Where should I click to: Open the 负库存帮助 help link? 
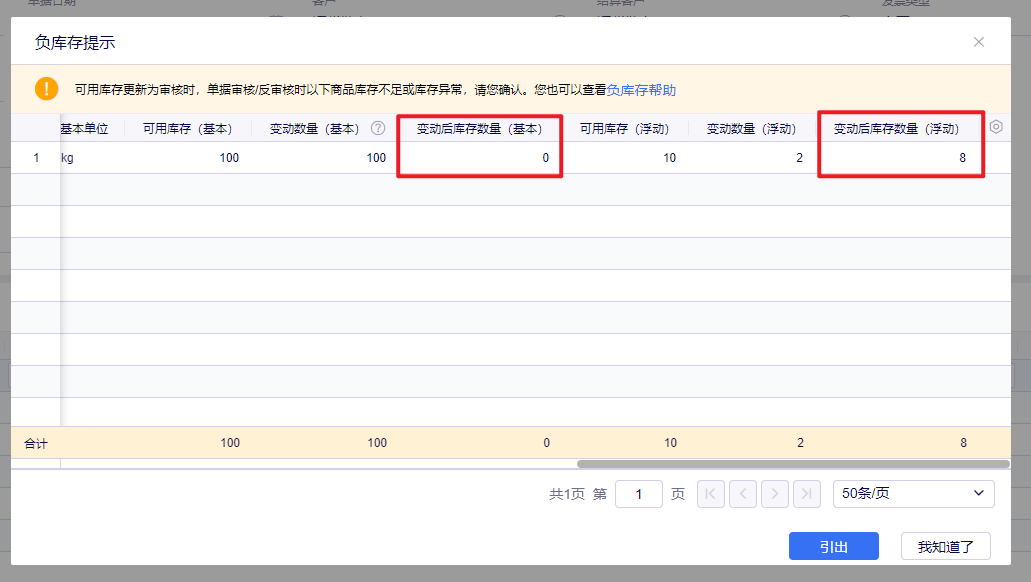point(641,90)
